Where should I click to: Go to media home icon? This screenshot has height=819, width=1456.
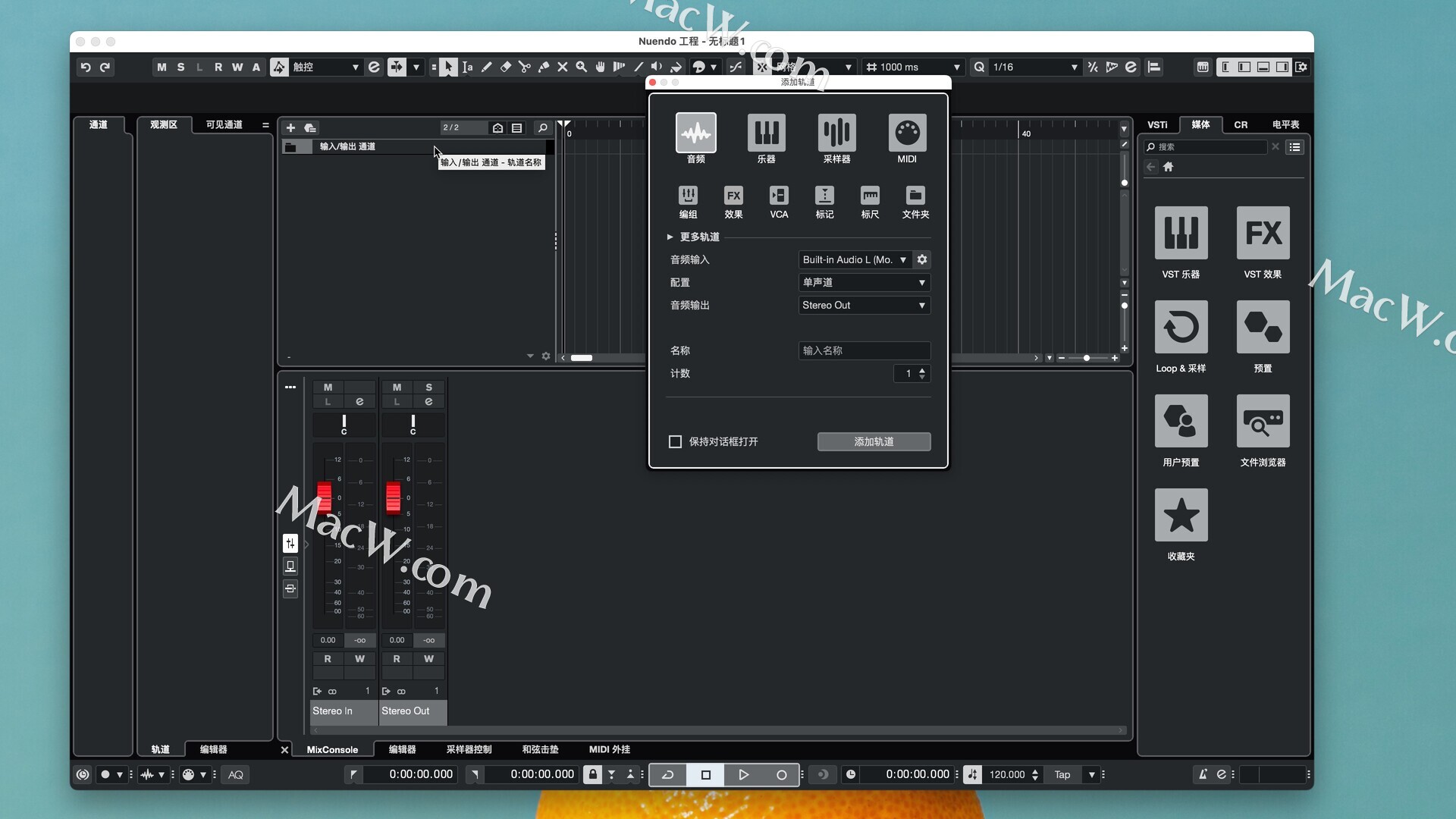pos(1169,167)
